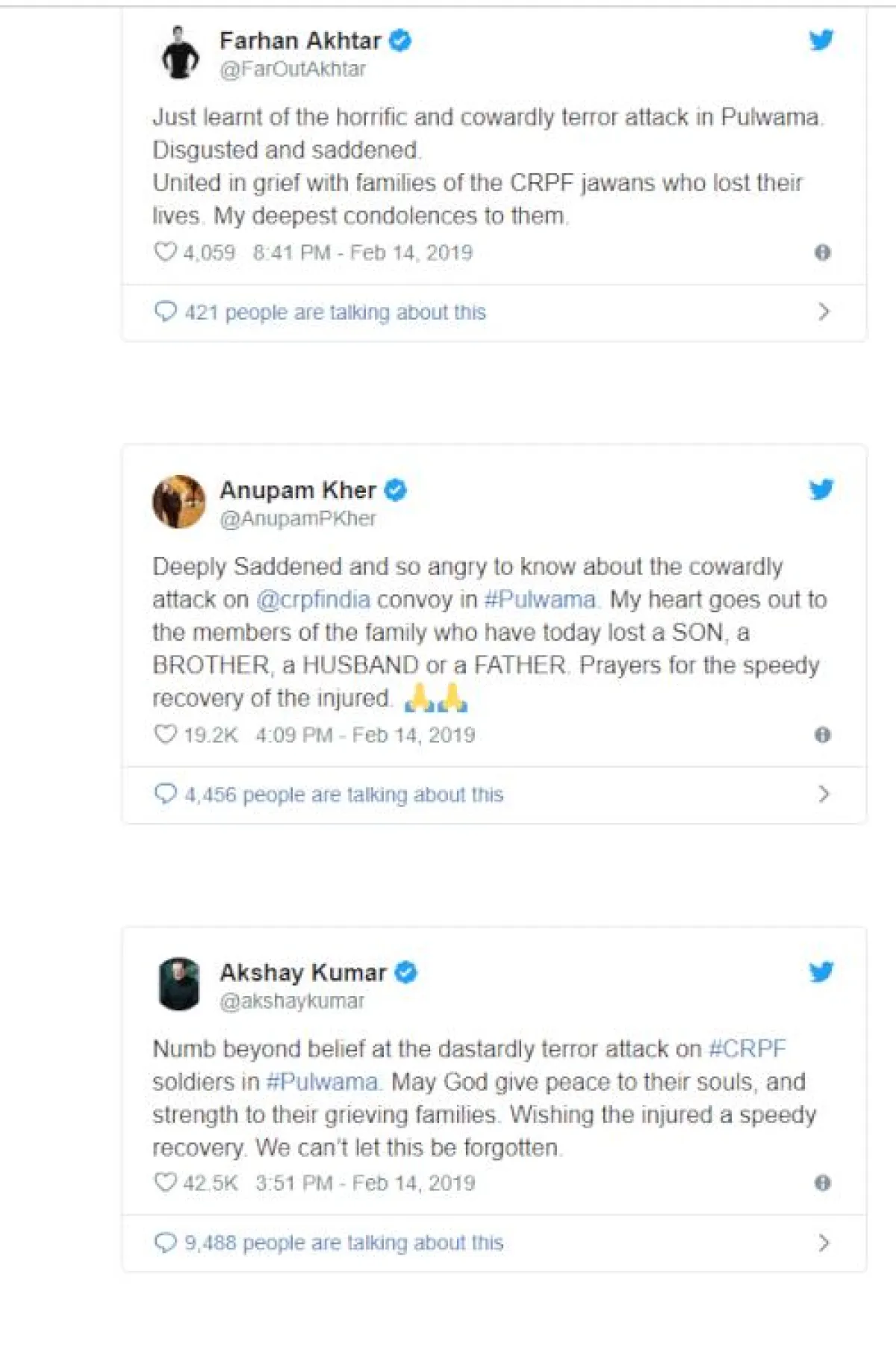Open info icon on Akshay Kumar tweet
896x1371 pixels.
point(822,1183)
